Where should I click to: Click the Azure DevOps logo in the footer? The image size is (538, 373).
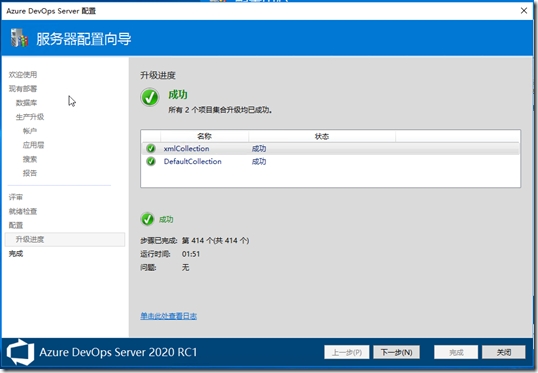(x=21, y=352)
